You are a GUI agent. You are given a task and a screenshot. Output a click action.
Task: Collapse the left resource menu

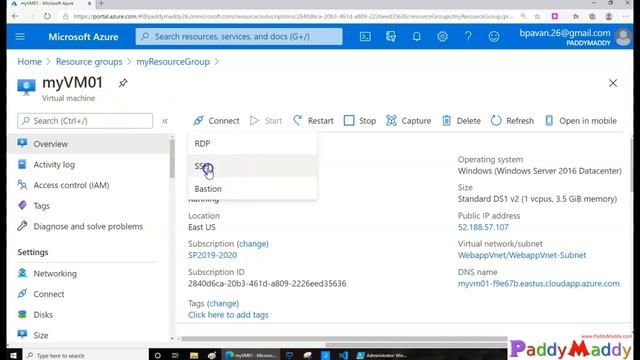point(165,121)
